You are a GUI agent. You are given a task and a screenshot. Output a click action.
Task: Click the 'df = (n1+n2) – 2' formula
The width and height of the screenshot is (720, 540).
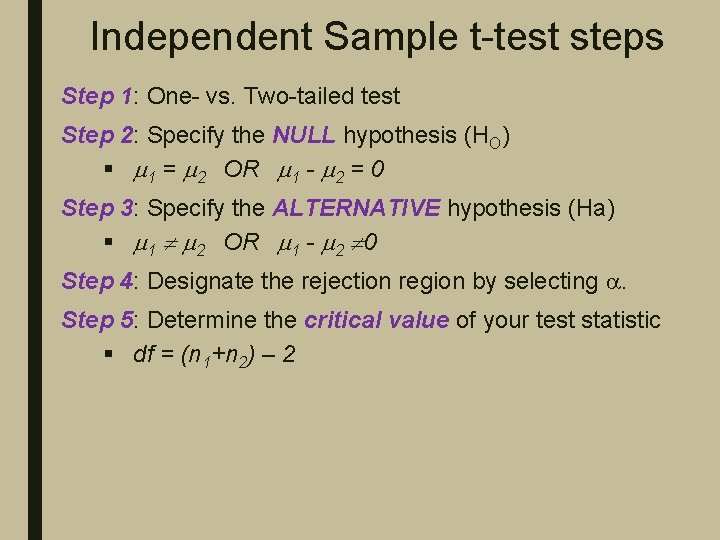213,355
